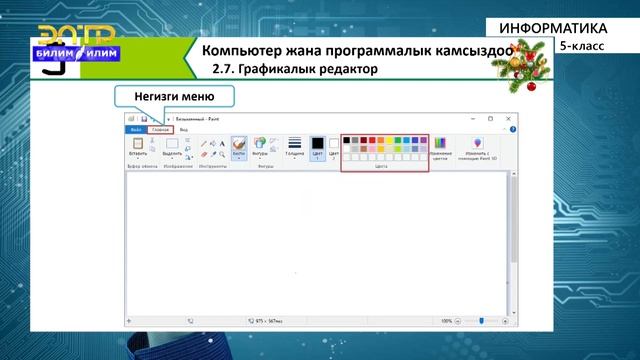Click the Copy icon below Cut

pos(152,149)
